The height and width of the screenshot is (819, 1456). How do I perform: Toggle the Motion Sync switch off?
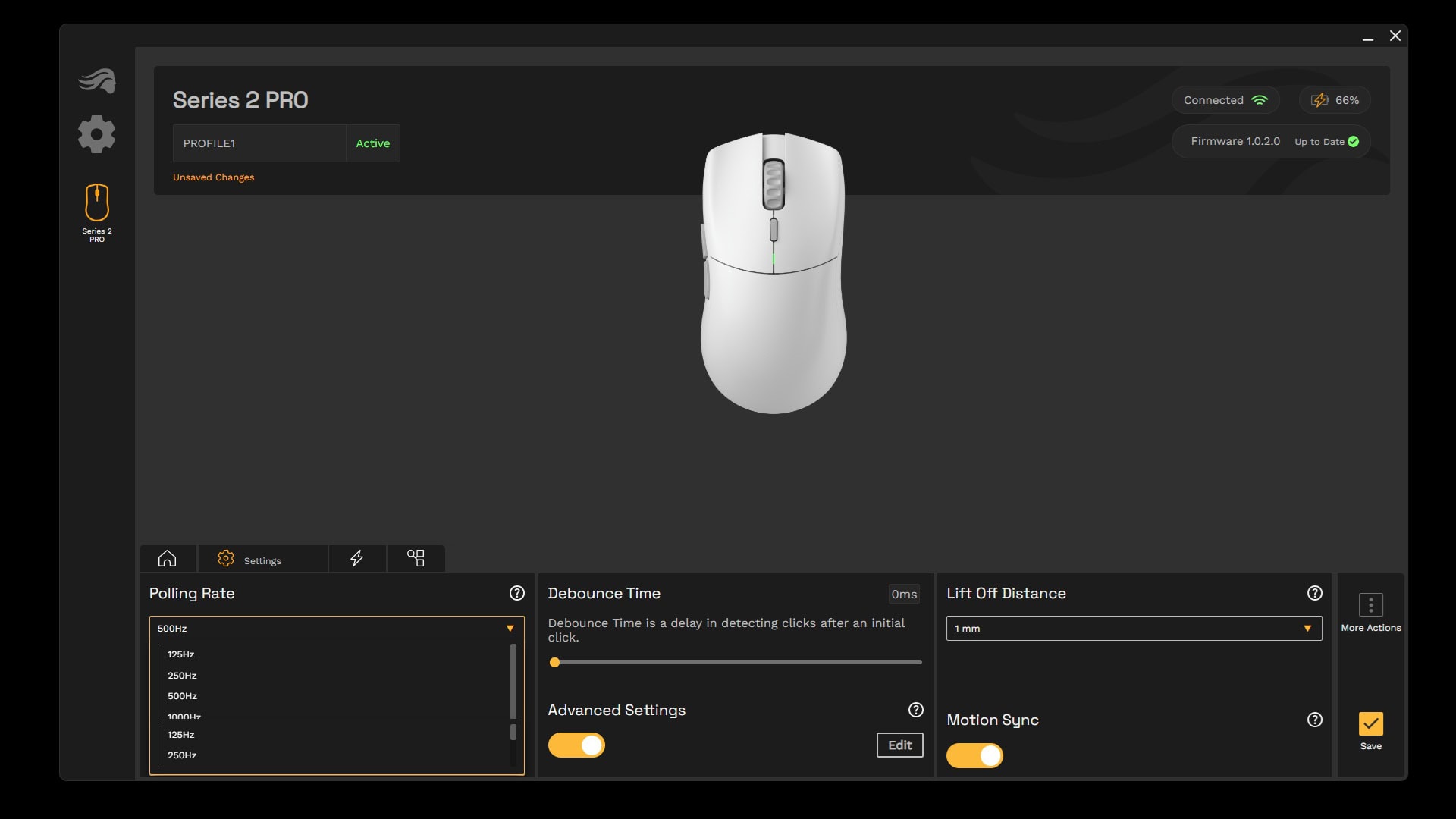[974, 755]
